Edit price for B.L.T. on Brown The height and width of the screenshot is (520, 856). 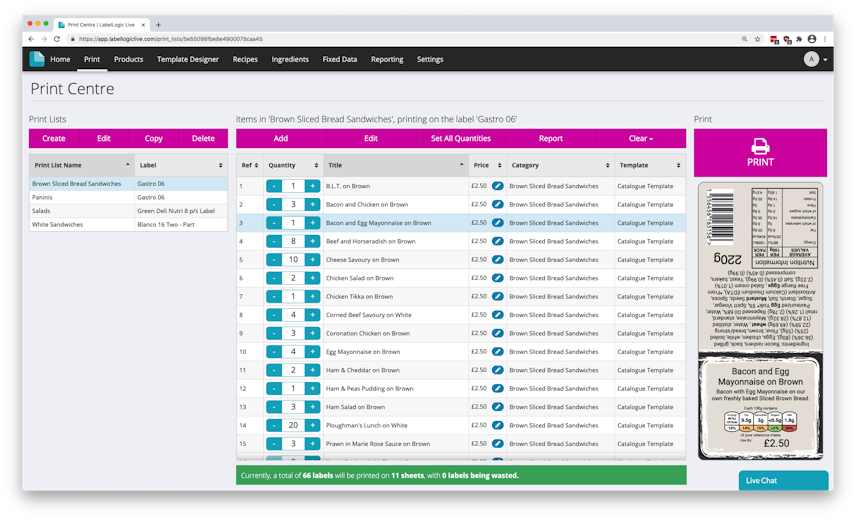click(x=497, y=186)
